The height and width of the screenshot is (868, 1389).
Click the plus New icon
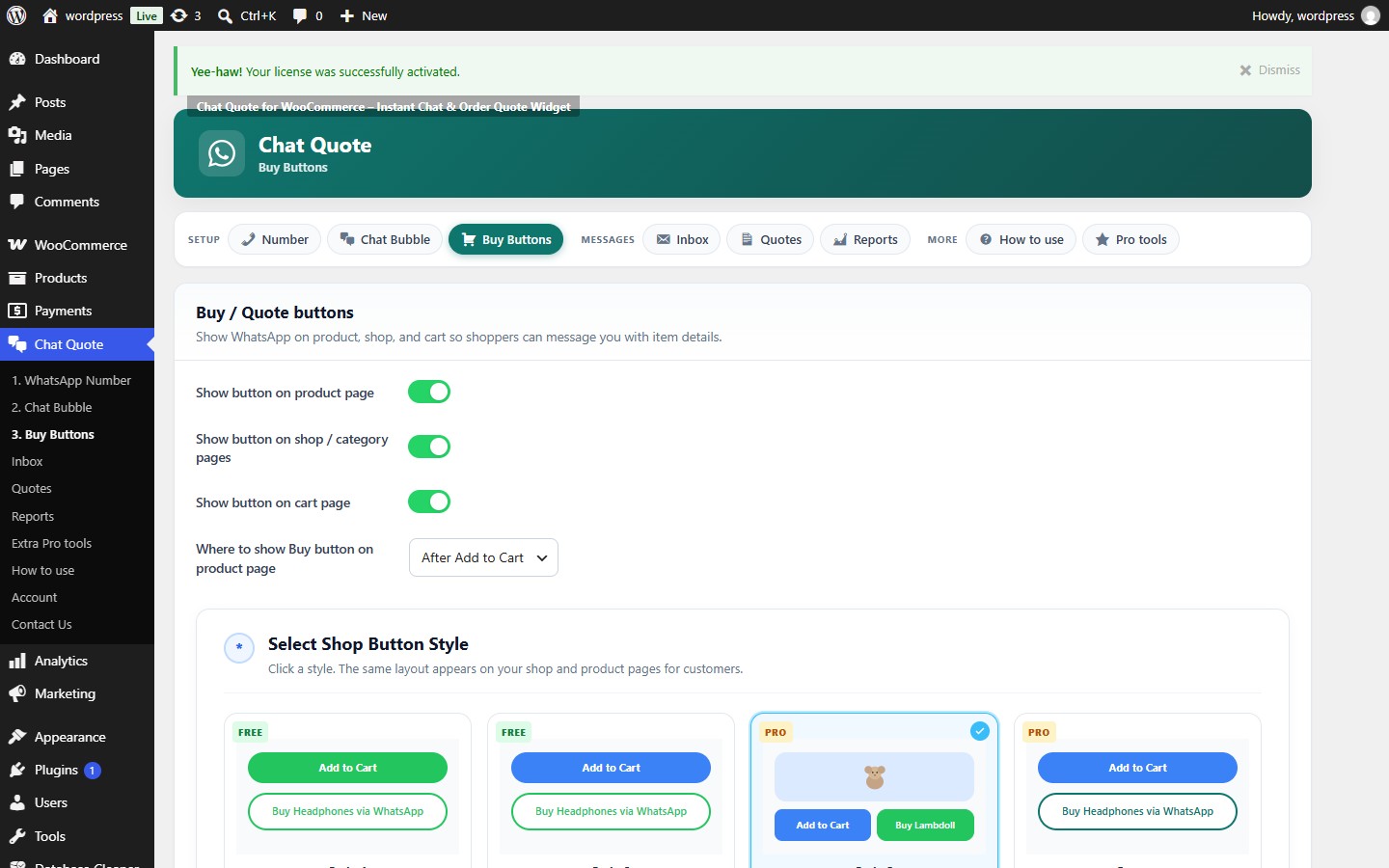(x=347, y=15)
